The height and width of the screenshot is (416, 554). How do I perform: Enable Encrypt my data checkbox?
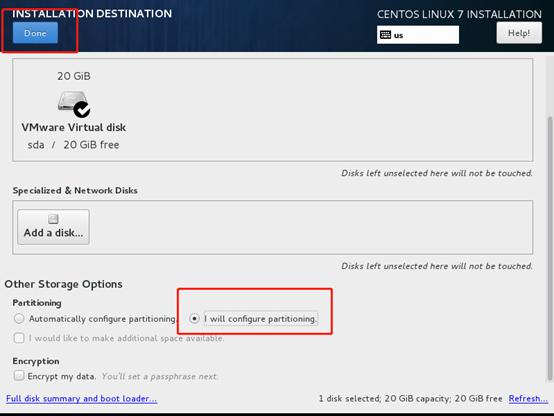tap(19, 375)
